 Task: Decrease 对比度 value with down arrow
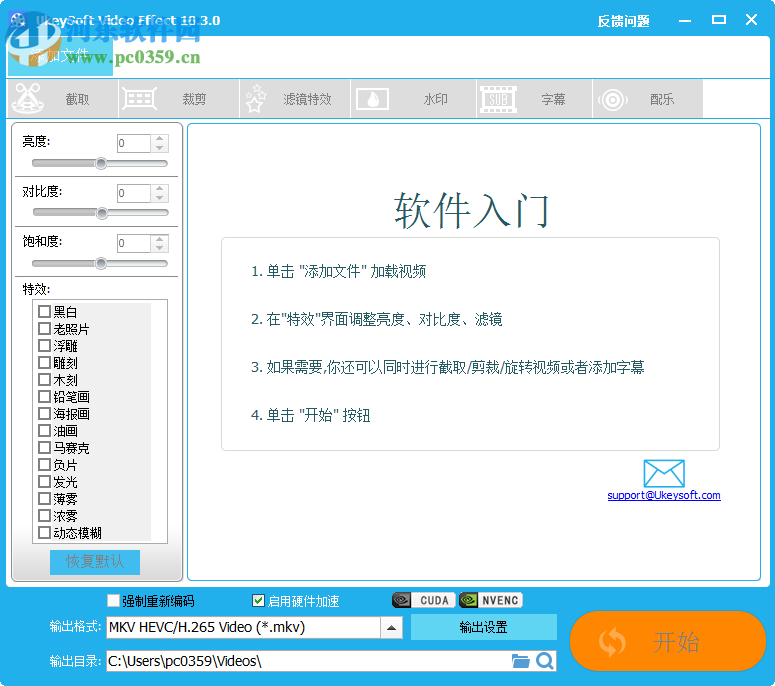[160, 198]
